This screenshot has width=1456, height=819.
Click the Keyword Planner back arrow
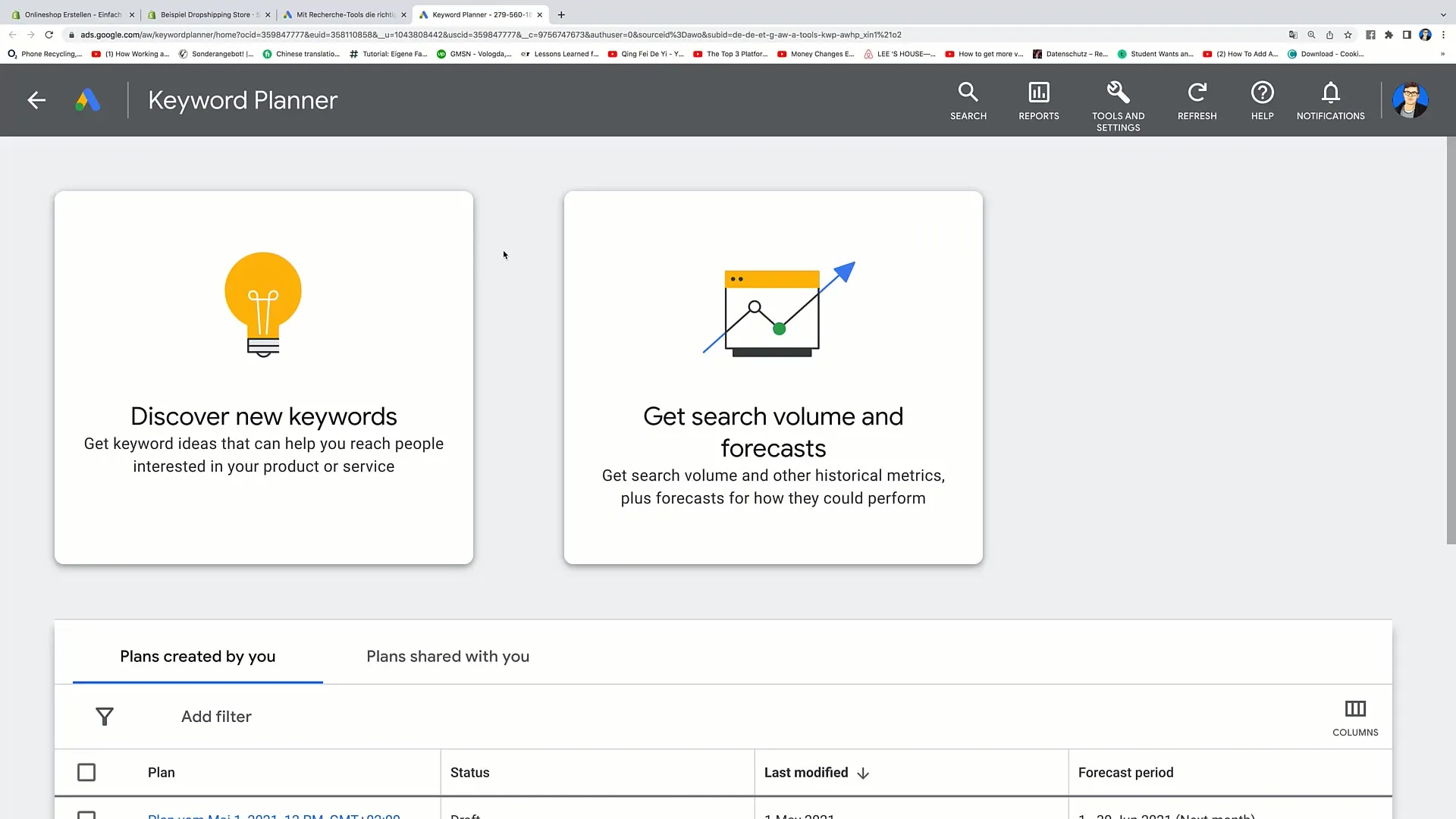(36, 100)
